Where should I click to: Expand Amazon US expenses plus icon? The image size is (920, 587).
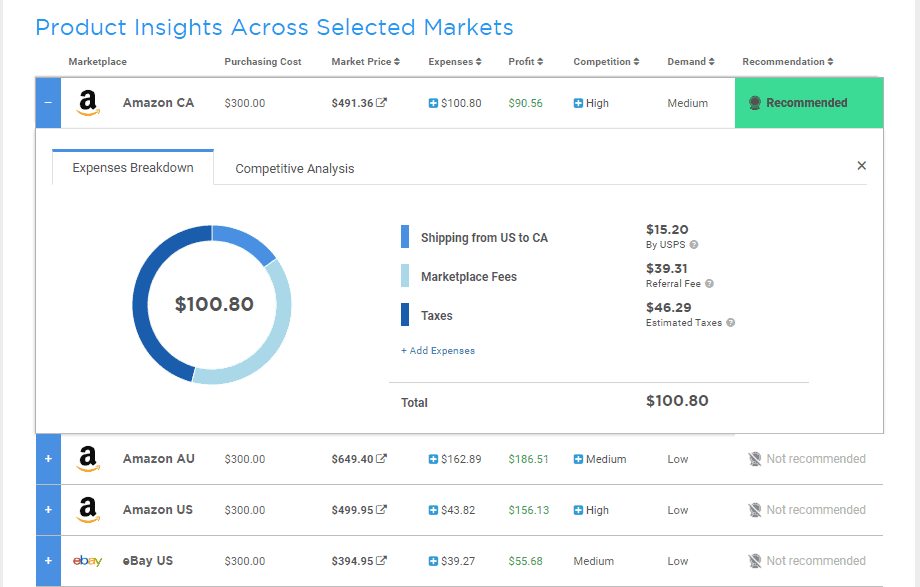click(x=433, y=510)
